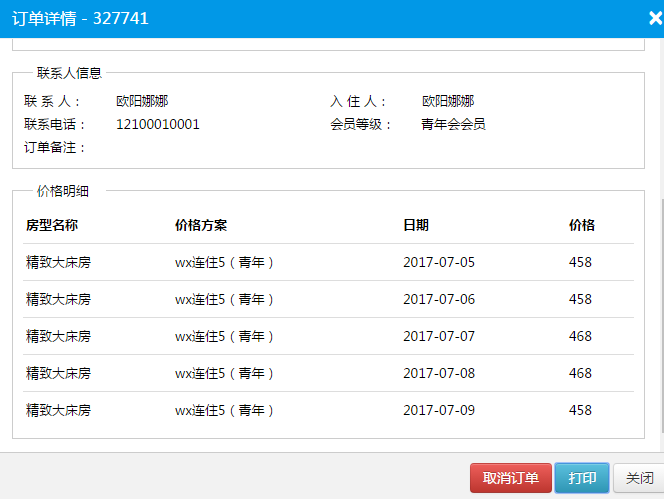664x499 pixels.
Task: Click the 日期 column header
Action: coord(416,226)
